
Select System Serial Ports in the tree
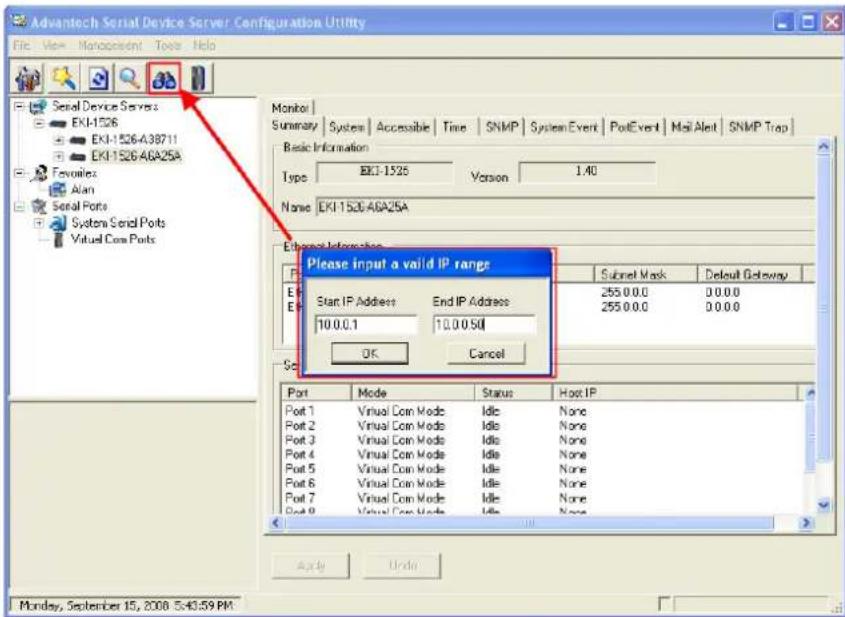[119, 223]
